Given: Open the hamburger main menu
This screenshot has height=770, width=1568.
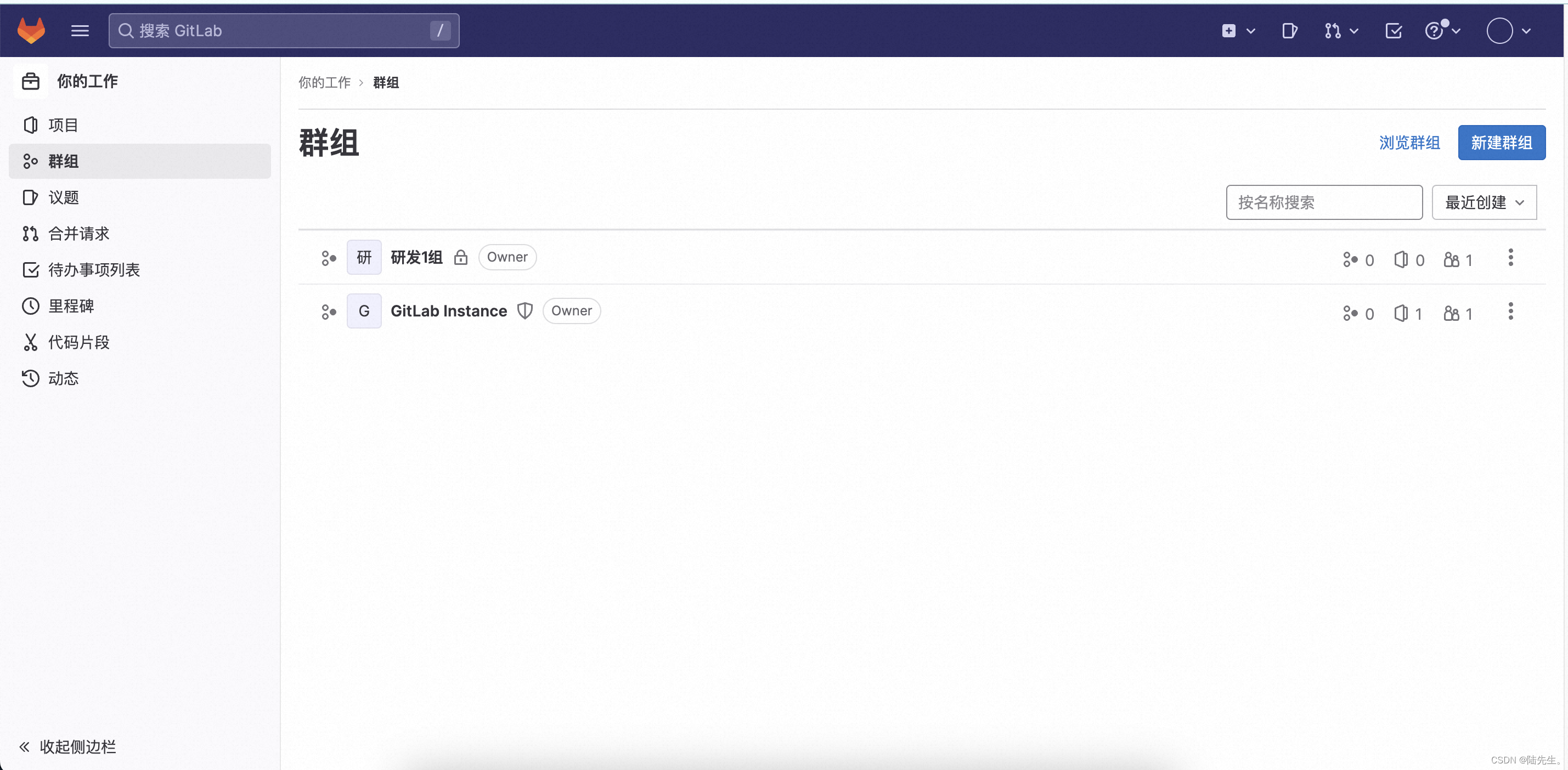Looking at the screenshot, I should click(x=80, y=30).
